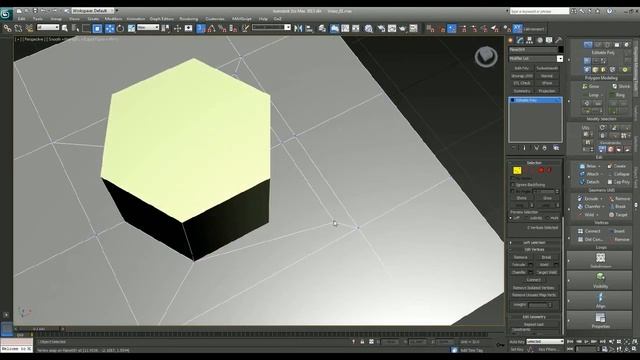Click the Pin Stack icon under the modifier stack

[513, 148]
